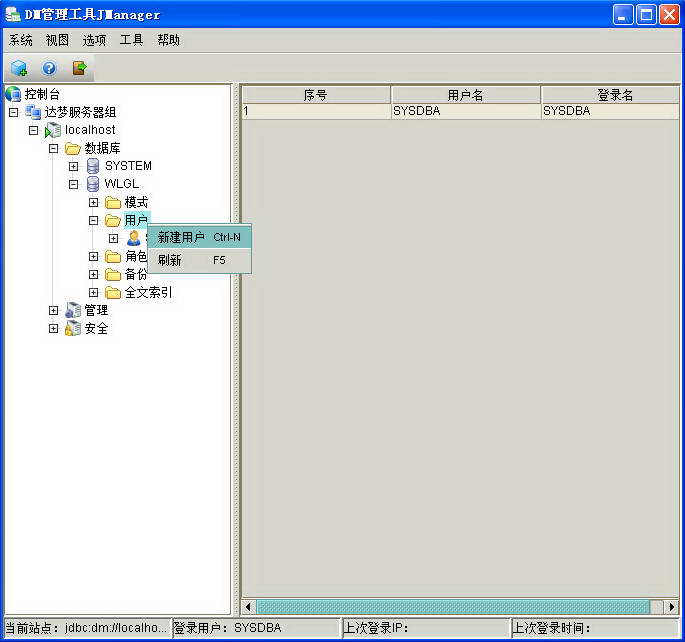The image size is (685, 642).
Task: Click the localhost server icon
Action: (53, 130)
